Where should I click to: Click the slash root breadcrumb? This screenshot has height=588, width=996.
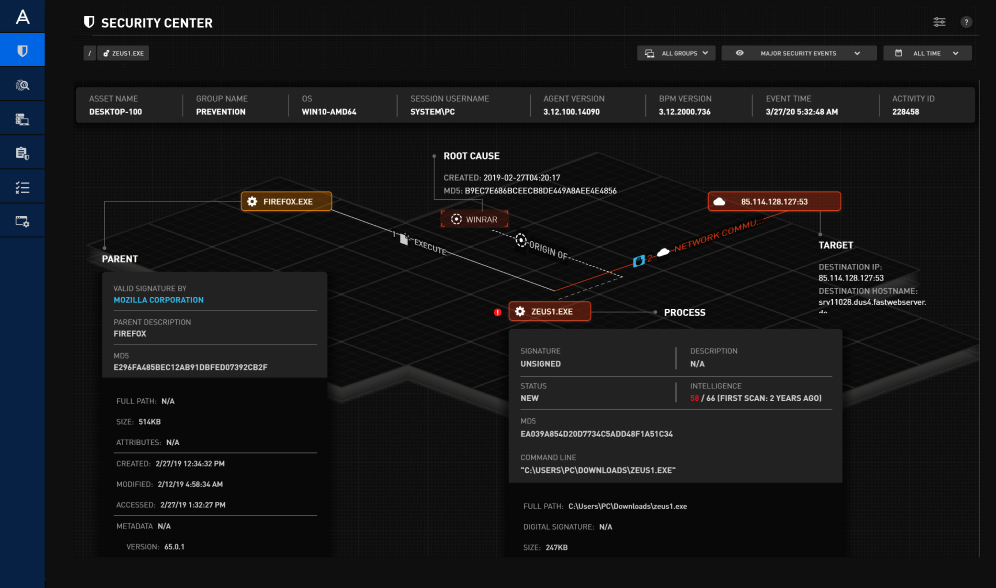coord(90,53)
